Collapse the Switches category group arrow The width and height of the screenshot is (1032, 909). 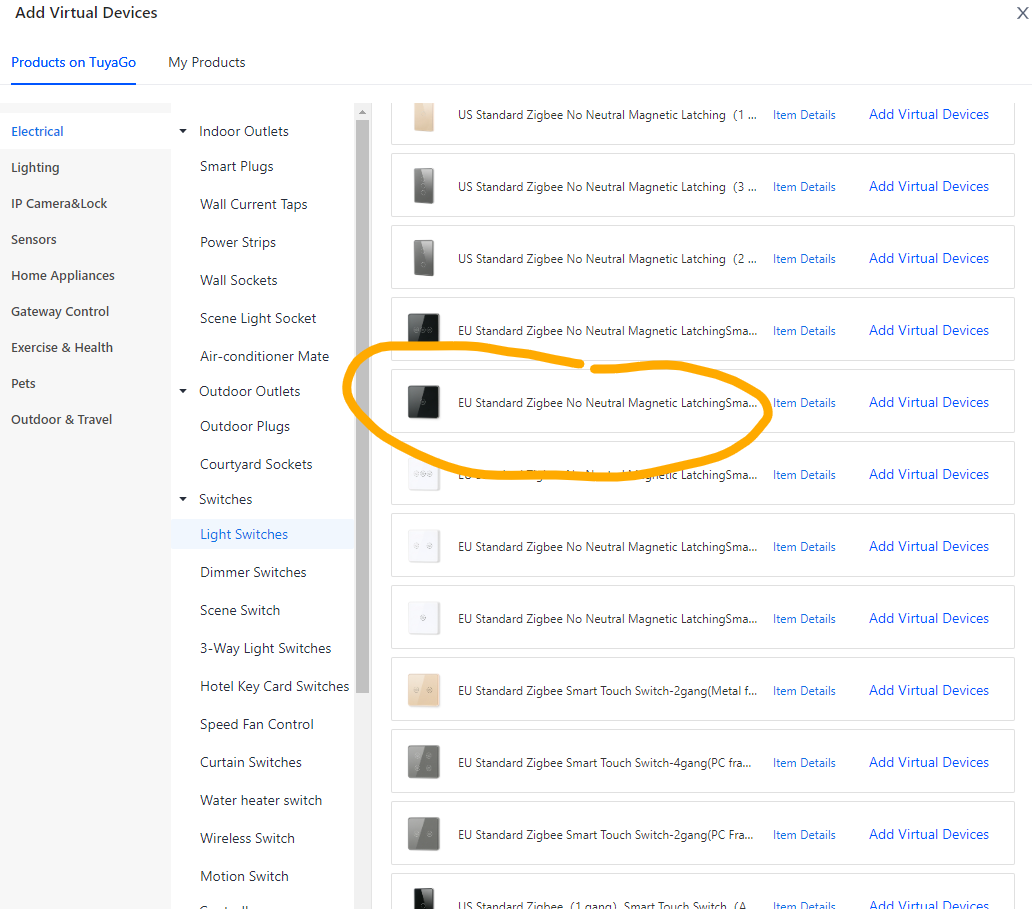[183, 499]
